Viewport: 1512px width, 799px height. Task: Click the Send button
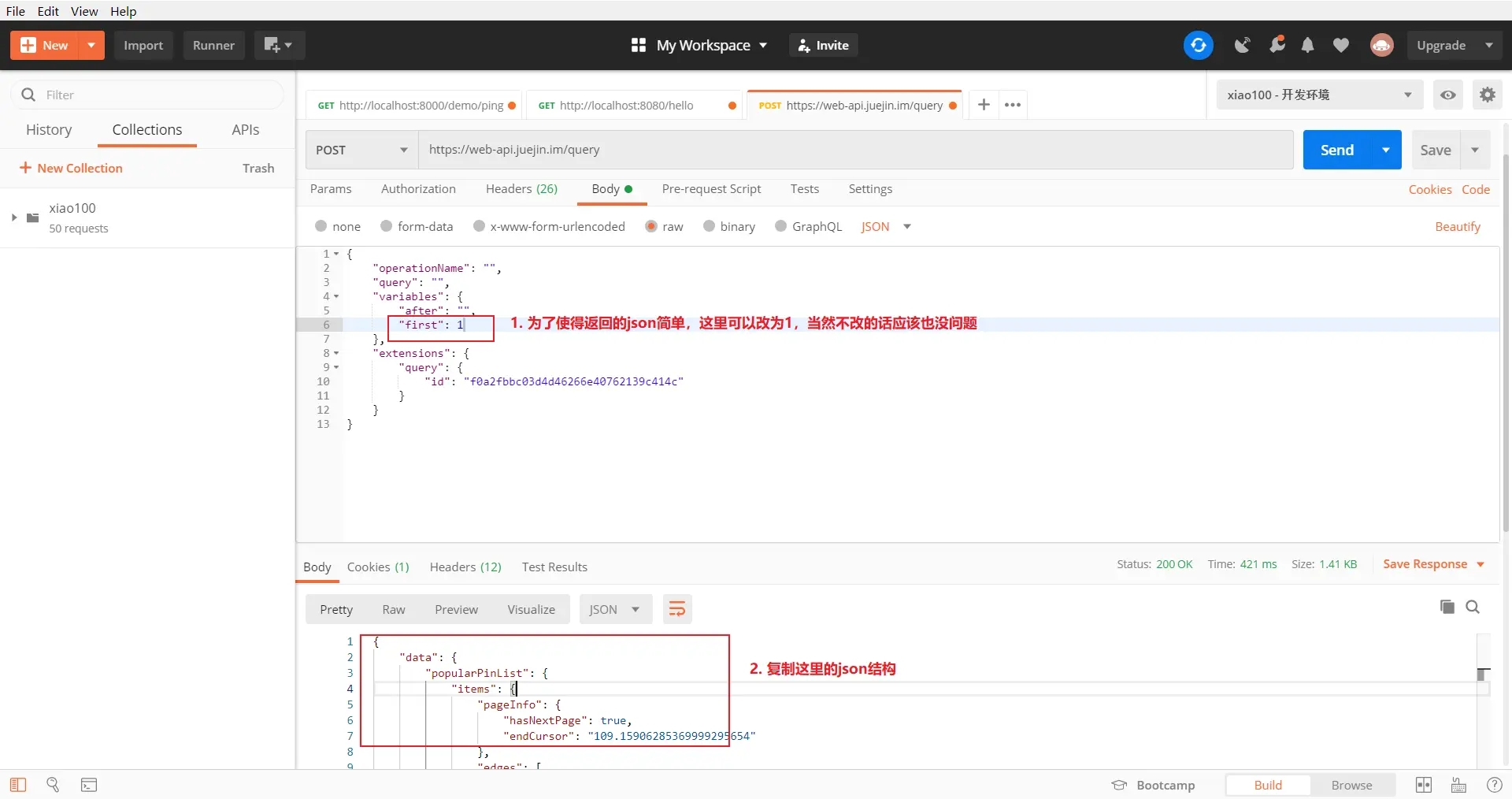pyautogui.click(x=1337, y=150)
